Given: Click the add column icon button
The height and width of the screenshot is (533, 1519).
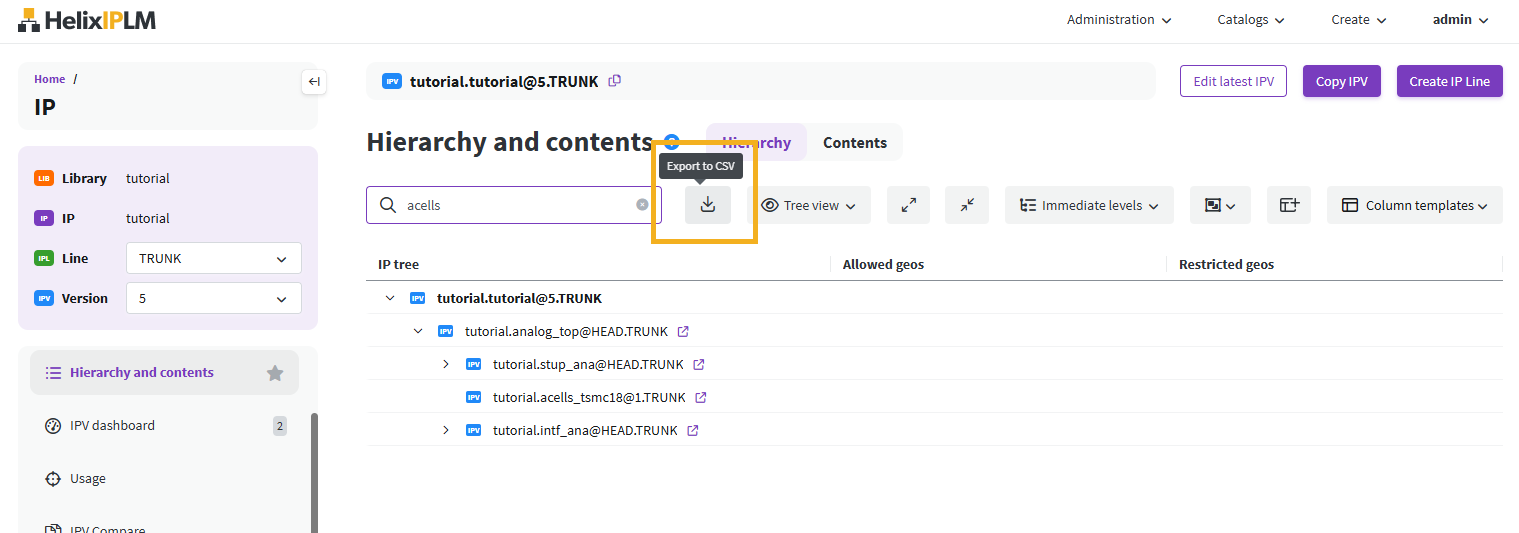Looking at the screenshot, I should [x=1288, y=205].
